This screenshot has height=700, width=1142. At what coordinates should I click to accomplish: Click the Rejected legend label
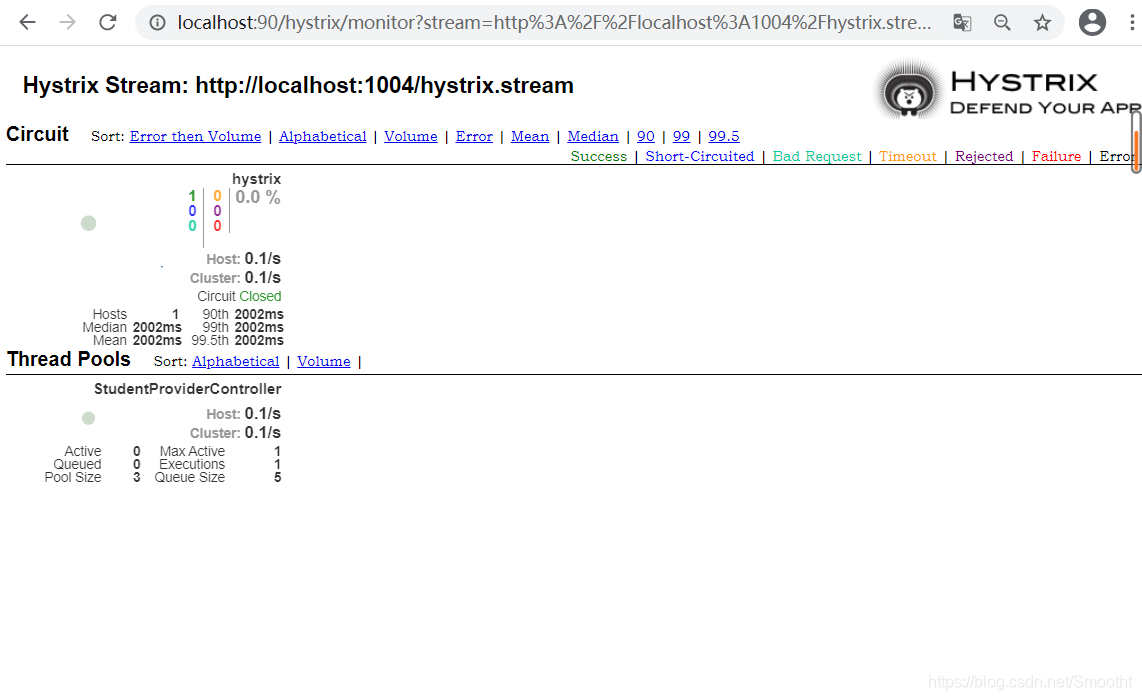pyautogui.click(x=984, y=156)
